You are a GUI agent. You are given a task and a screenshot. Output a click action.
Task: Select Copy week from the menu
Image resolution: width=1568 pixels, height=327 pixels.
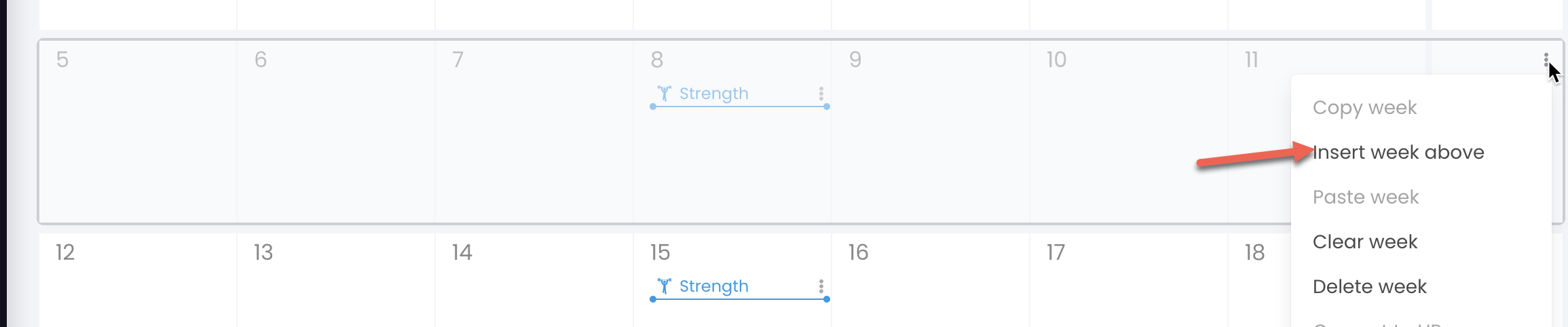tap(1364, 108)
